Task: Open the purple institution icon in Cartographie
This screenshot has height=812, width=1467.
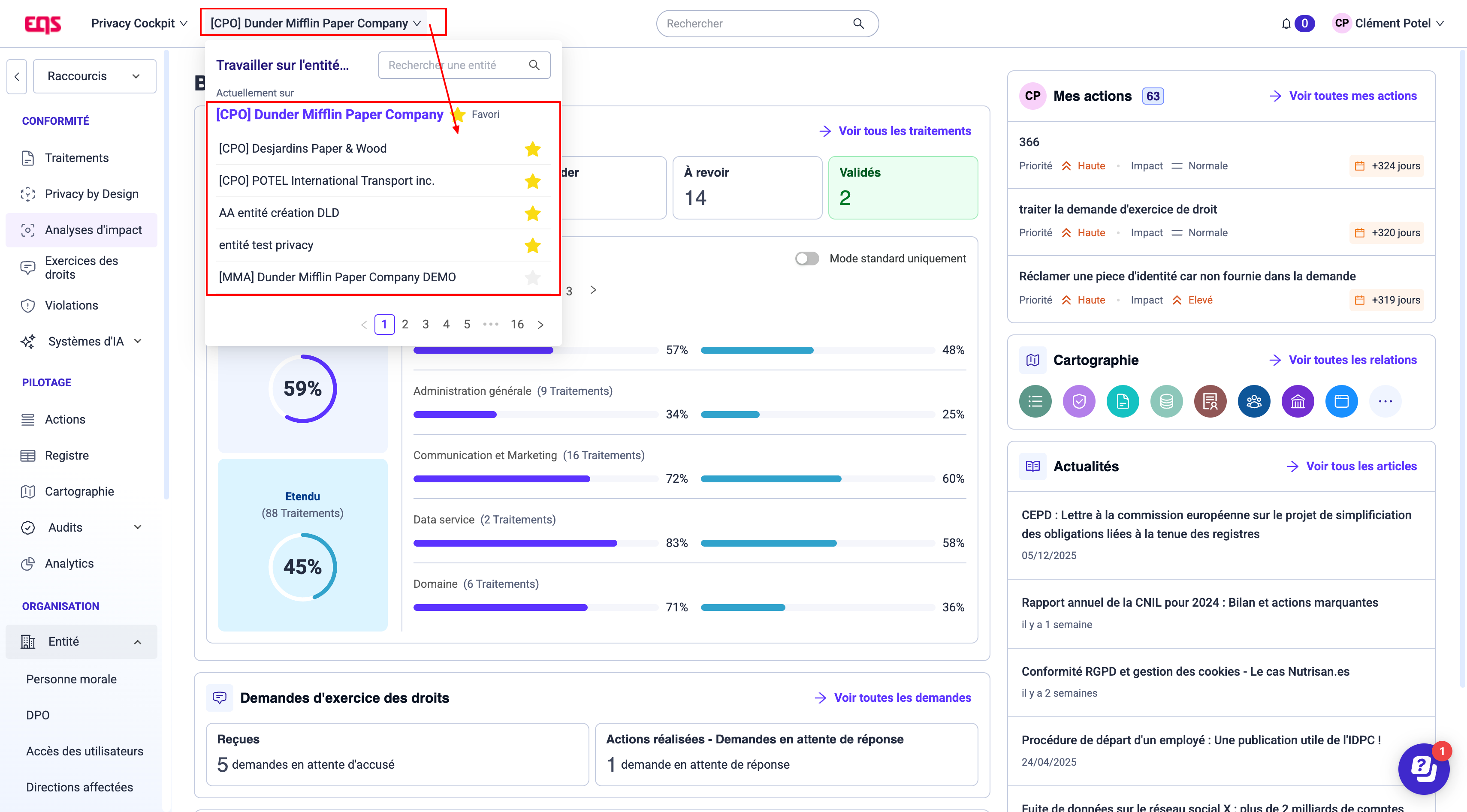Action: click(x=1298, y=401)
